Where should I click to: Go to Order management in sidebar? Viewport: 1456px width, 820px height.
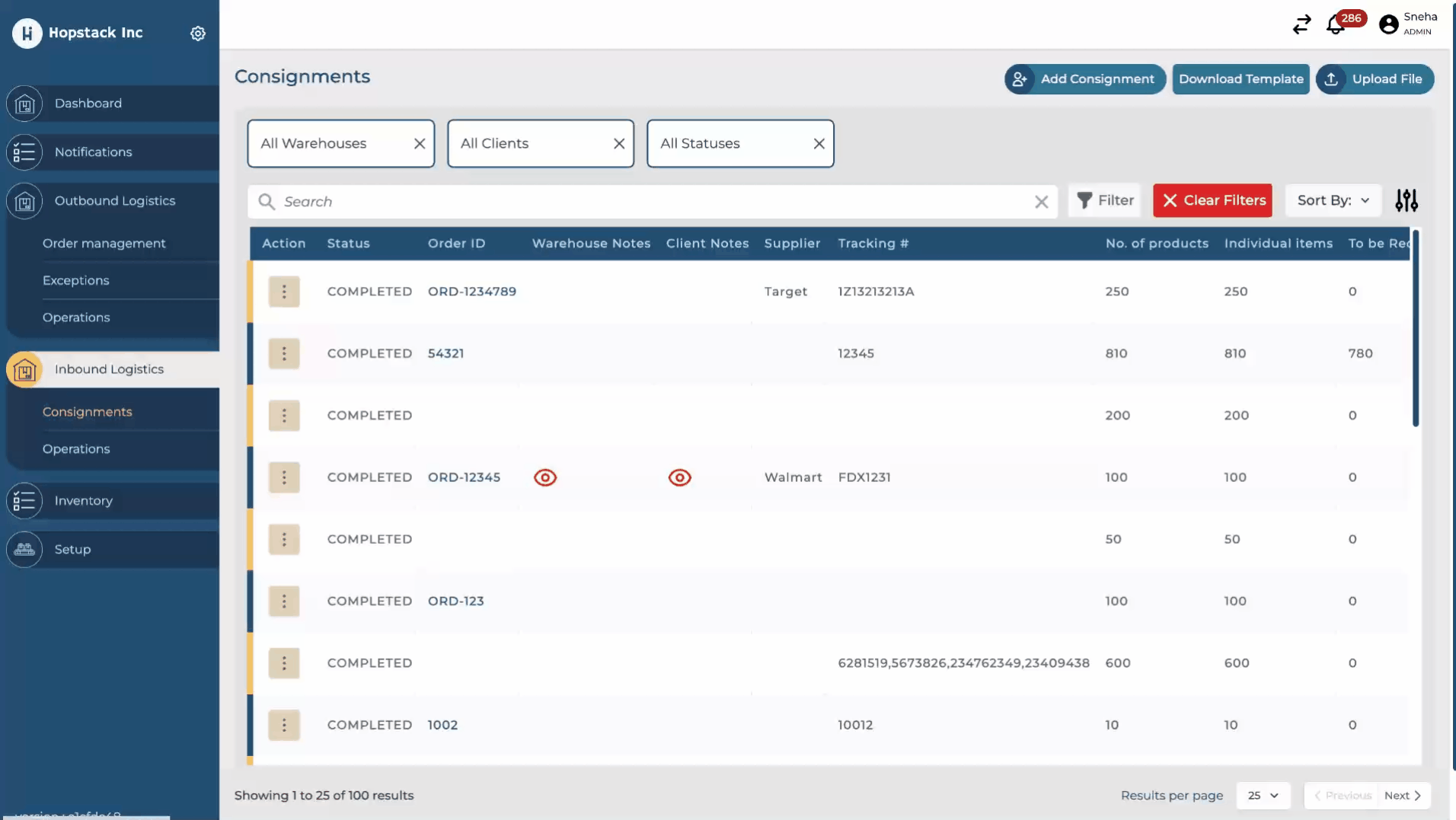pos(104,244)
